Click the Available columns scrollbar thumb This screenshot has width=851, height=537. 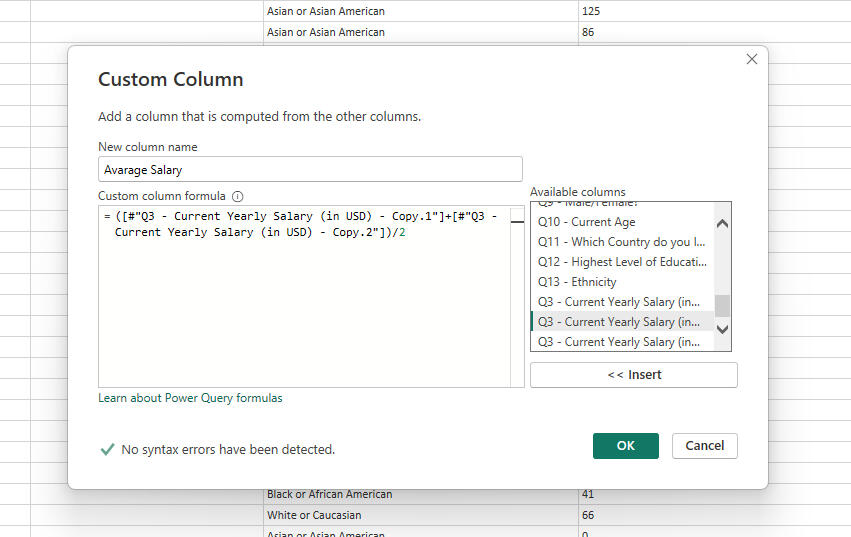[722, 304]
